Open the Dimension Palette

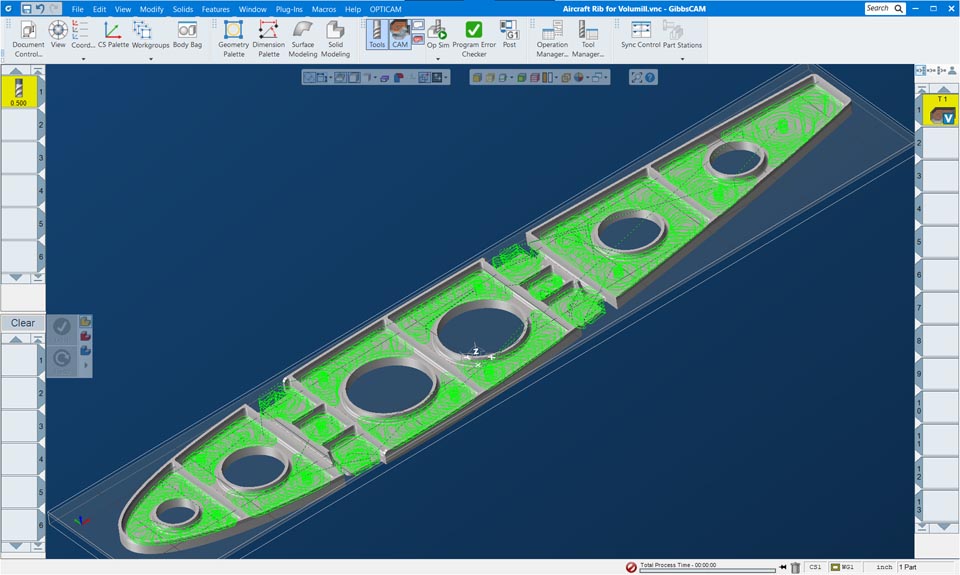268,38
